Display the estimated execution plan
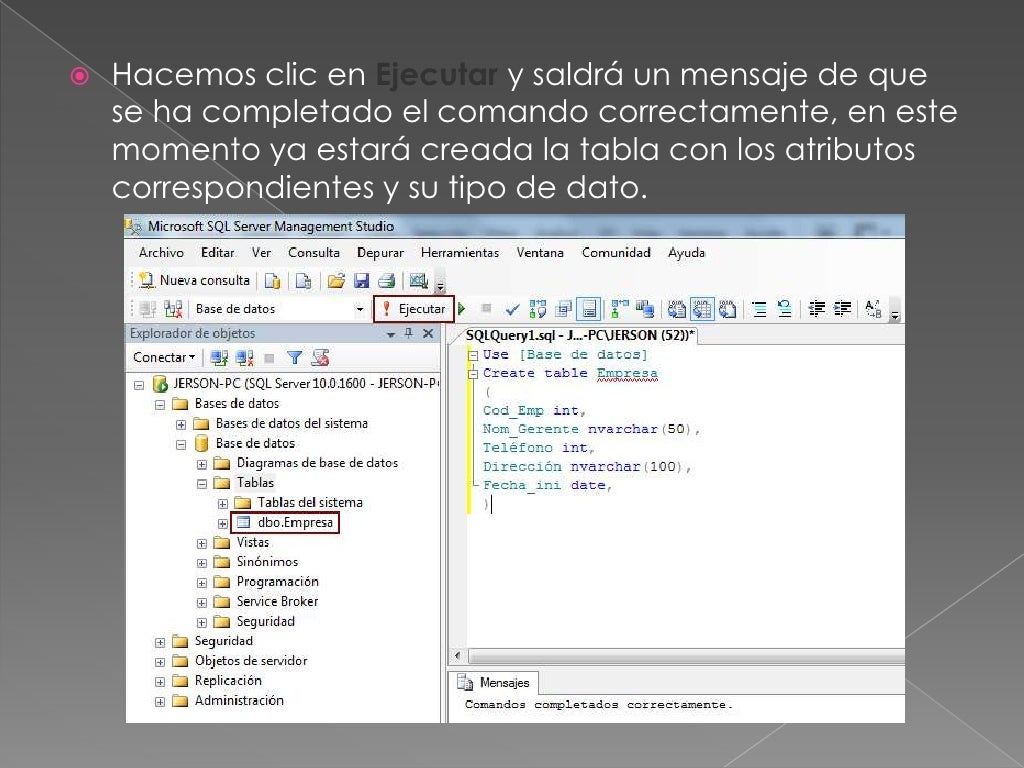Screen dimensions: 1024x768 (537, 309)
